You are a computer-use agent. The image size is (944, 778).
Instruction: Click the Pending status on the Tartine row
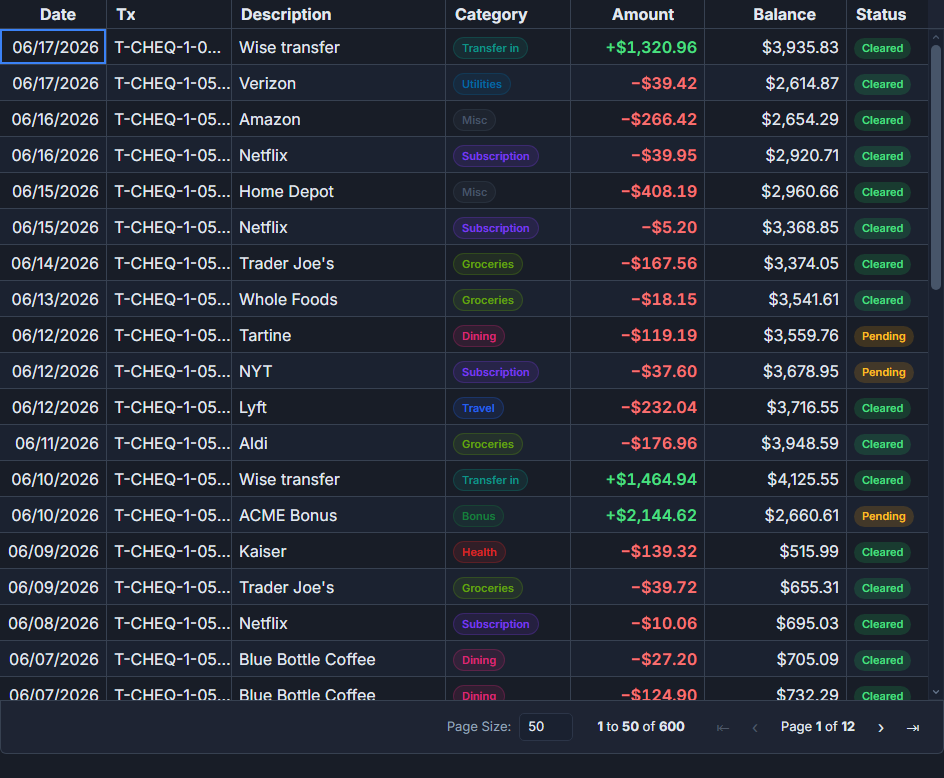click(883, 336)
